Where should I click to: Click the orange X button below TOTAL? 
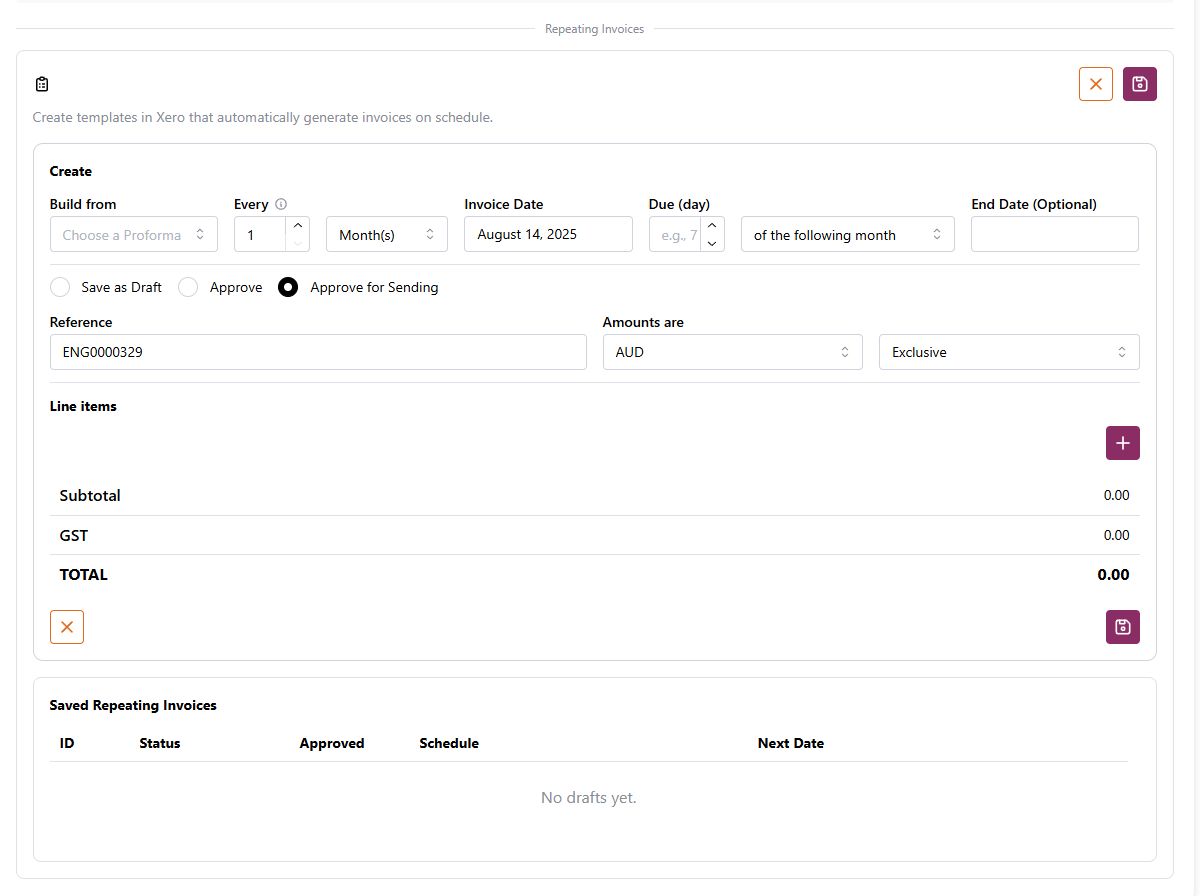pyautogui.click(x=67, y=627)
